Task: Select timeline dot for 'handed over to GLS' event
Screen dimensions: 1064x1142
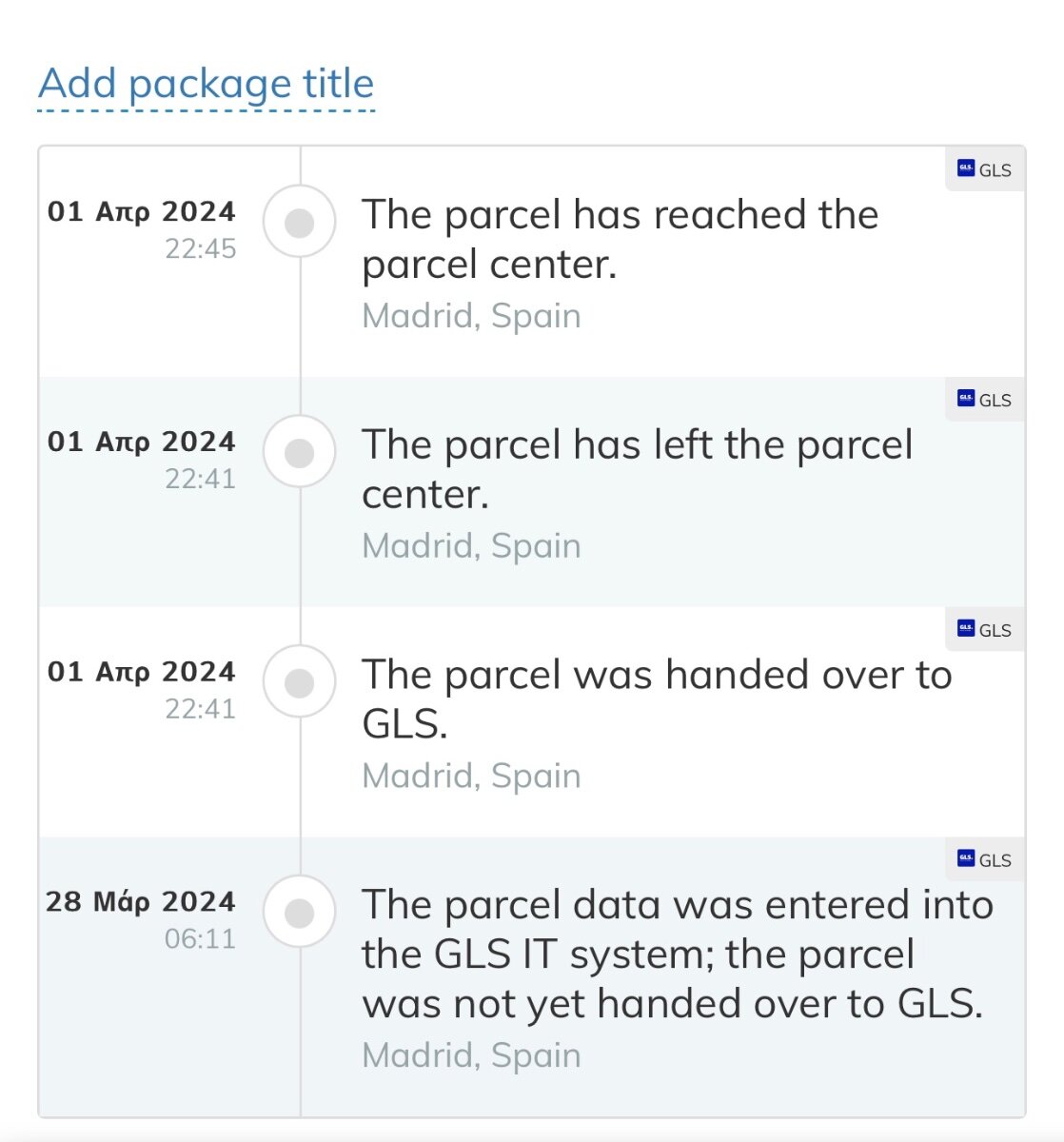Action: [x=300, y=683]
